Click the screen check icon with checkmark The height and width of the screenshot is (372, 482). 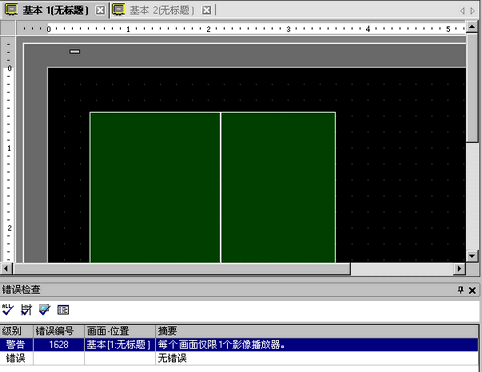click(45, 310)
